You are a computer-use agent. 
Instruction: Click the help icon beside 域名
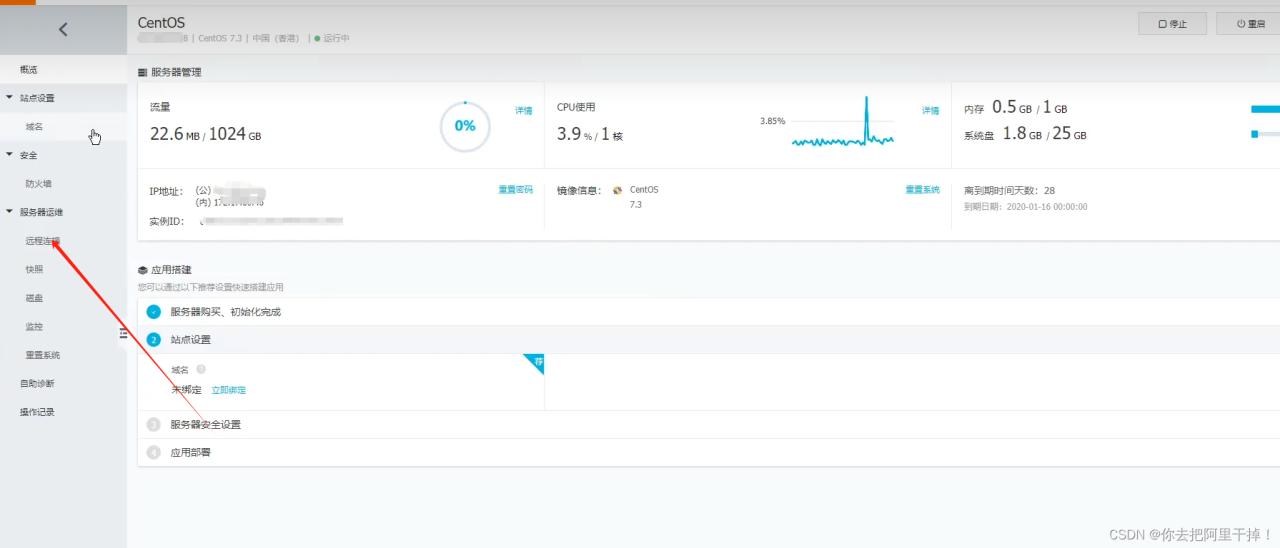click(201, 369)
